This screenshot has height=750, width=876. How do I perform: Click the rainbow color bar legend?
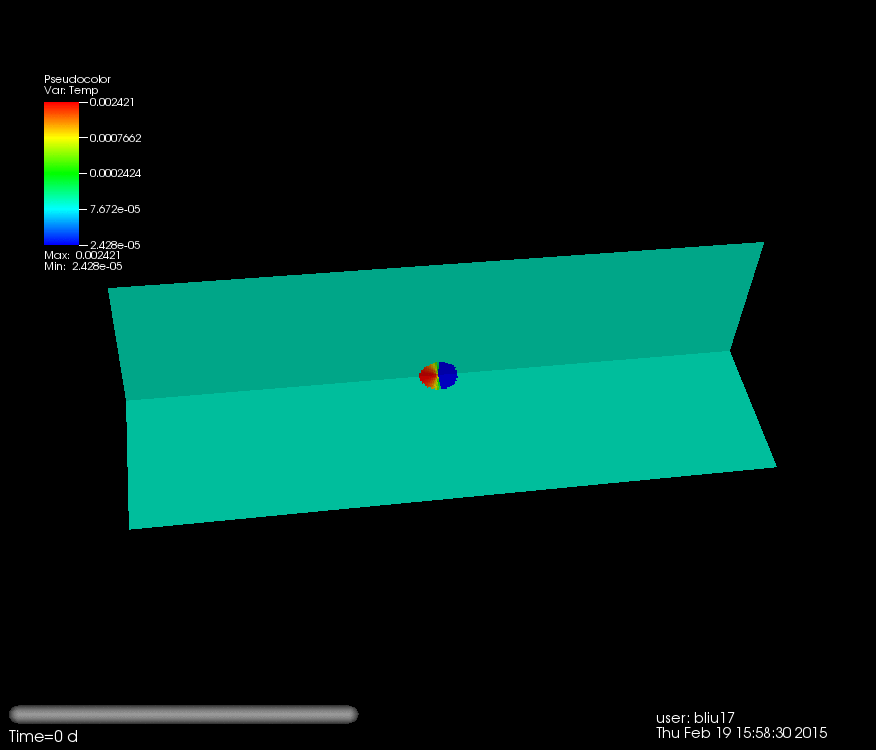(61, 173)
